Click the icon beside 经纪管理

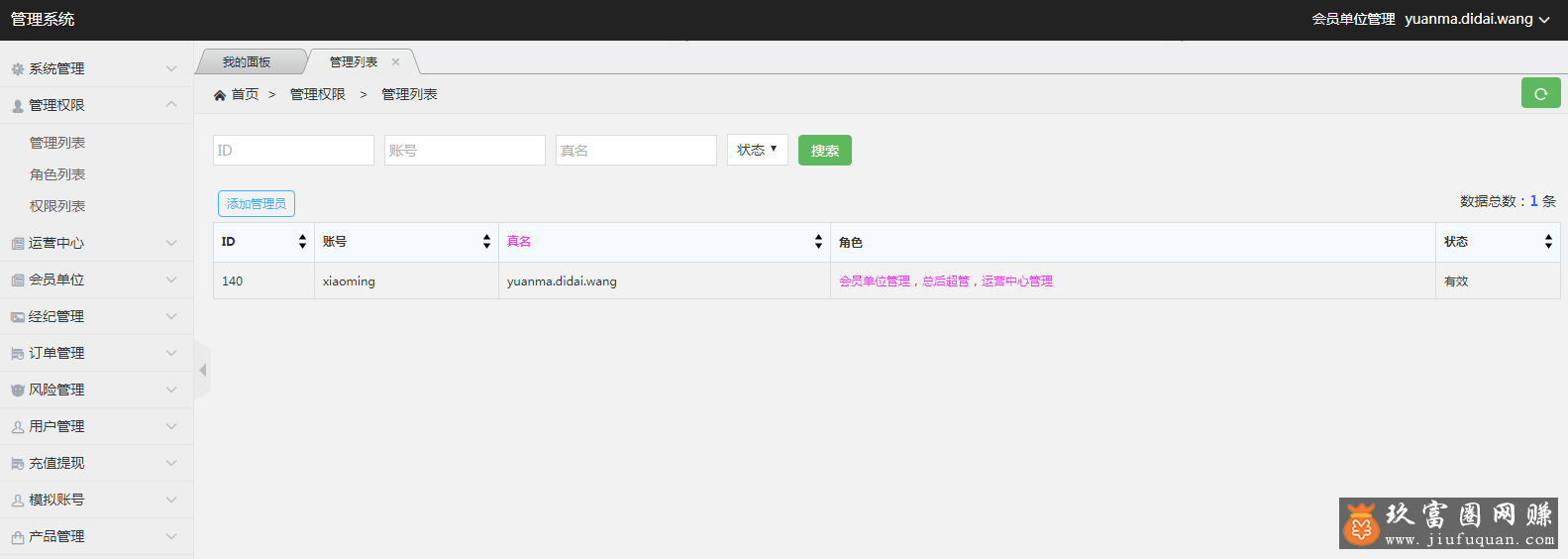tap(18, 317)
